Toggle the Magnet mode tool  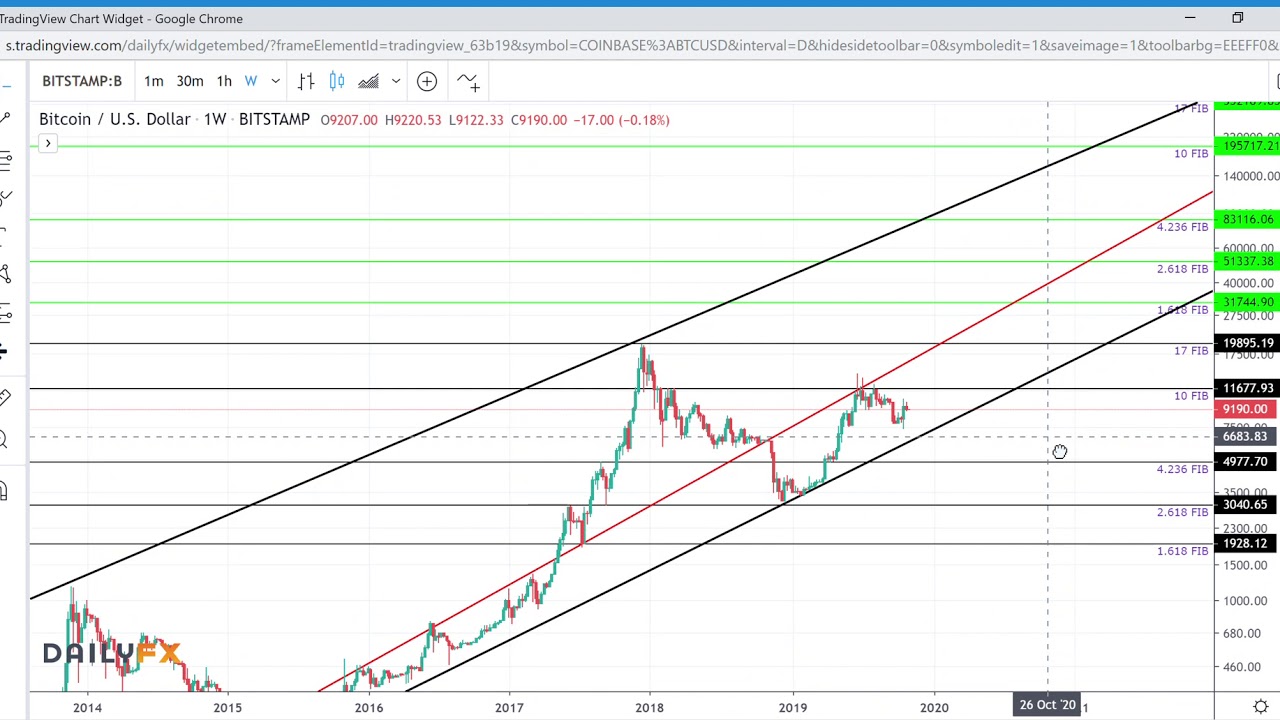[x=4, y=491]
